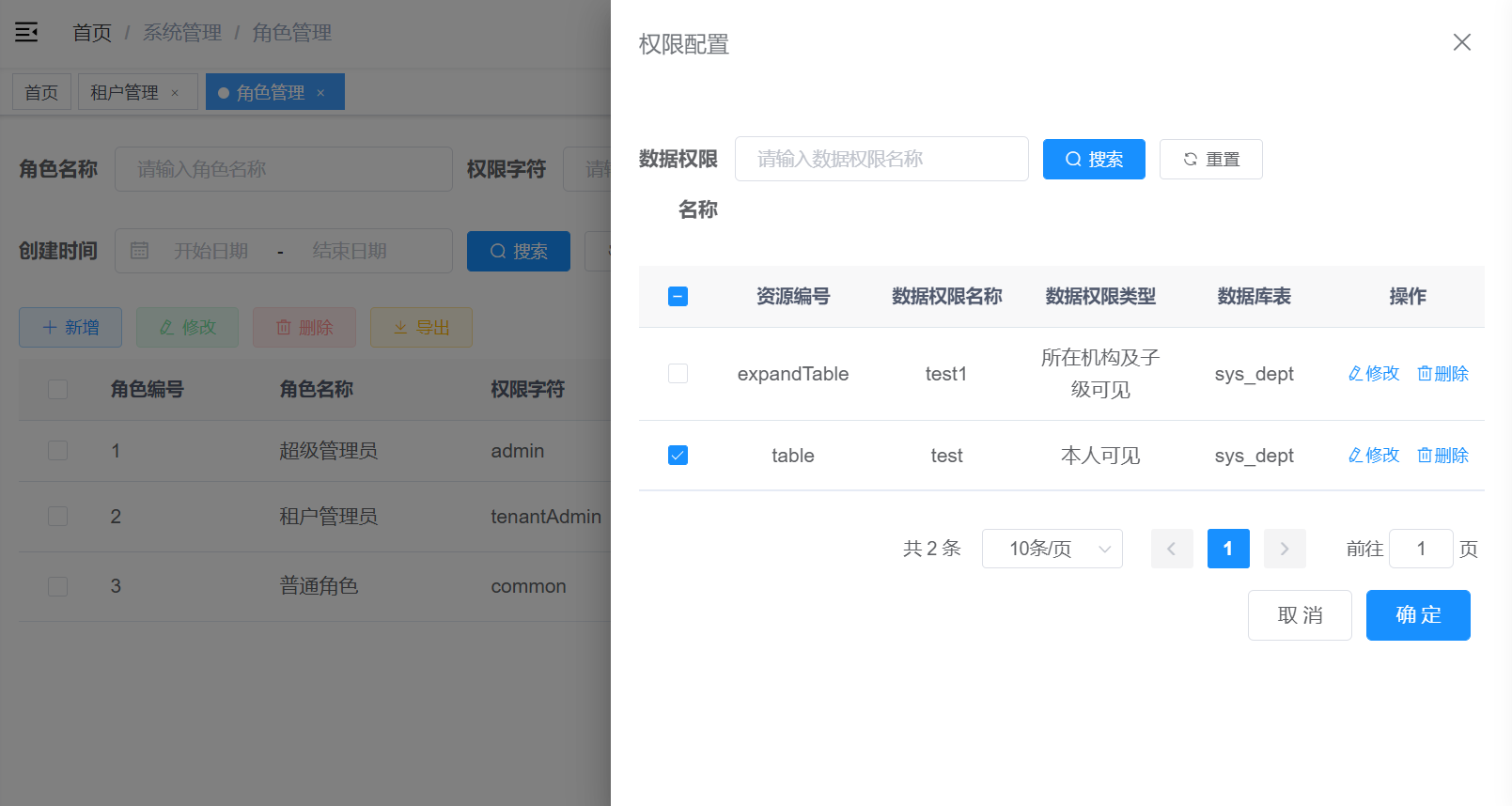
Task: Click the 确定 confirm button
Action: coord(1417,615)
